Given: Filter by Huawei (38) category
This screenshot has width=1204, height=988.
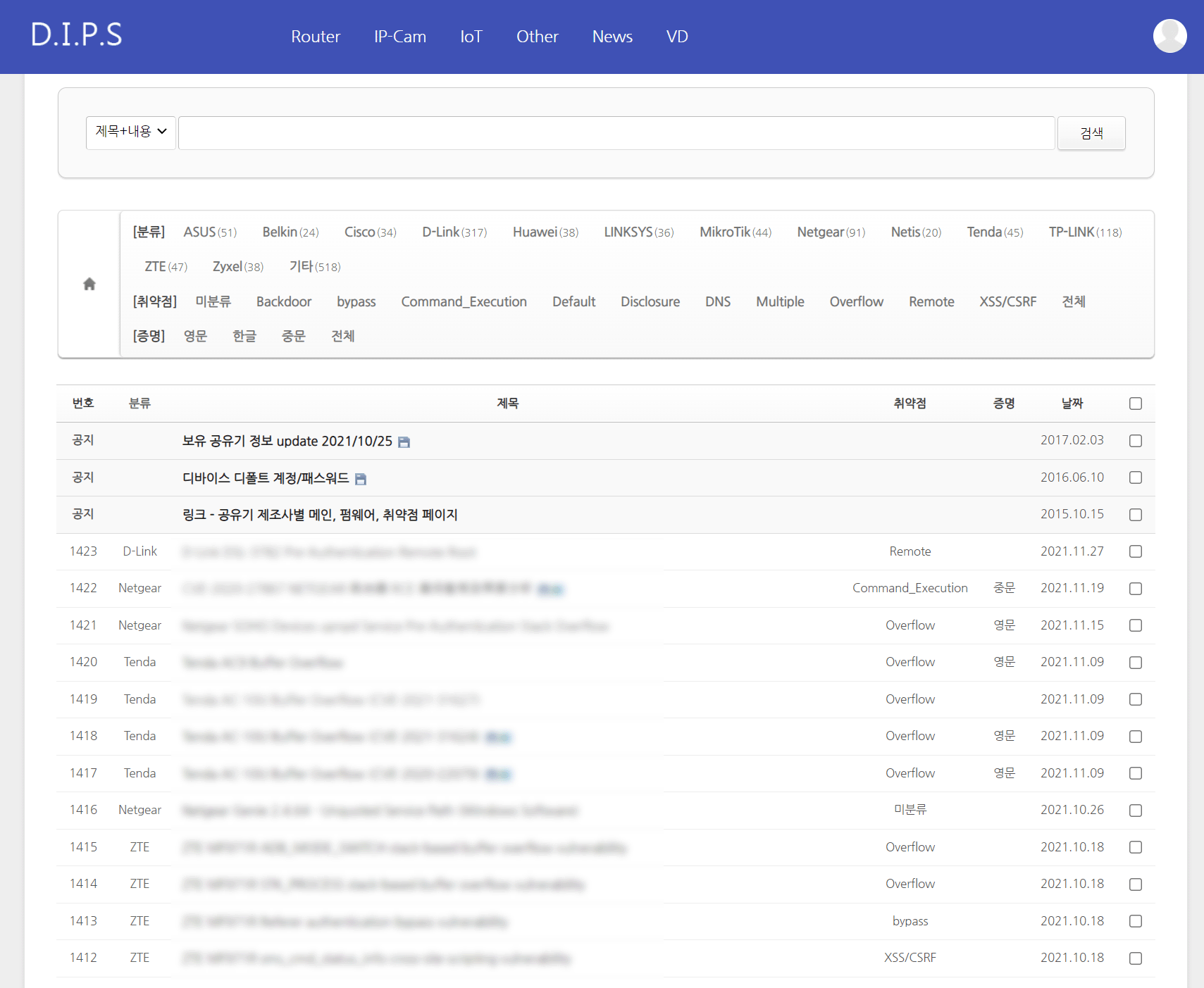Looking at the screenshot, I should (x=545, y=232).
